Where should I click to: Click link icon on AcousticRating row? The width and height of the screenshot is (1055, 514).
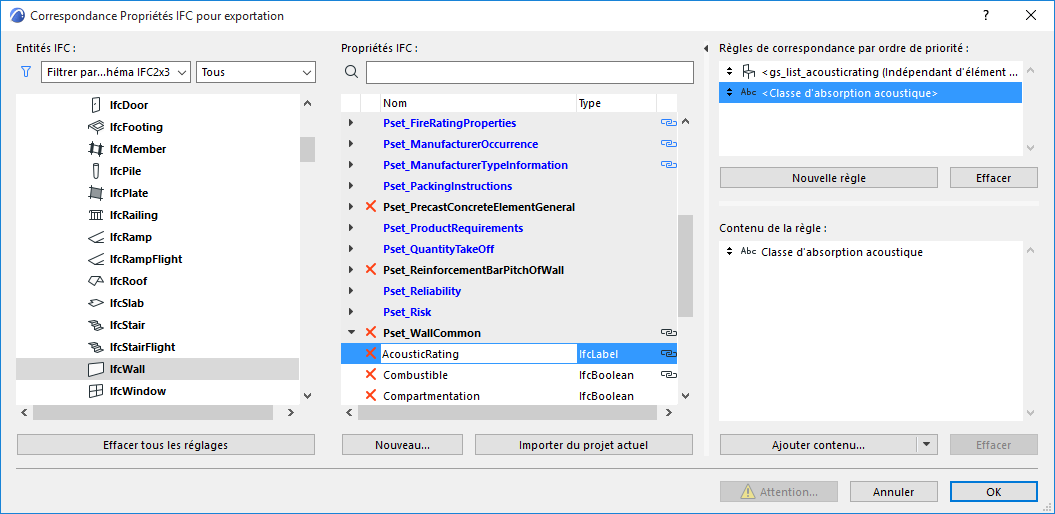[x=667, y=353]
